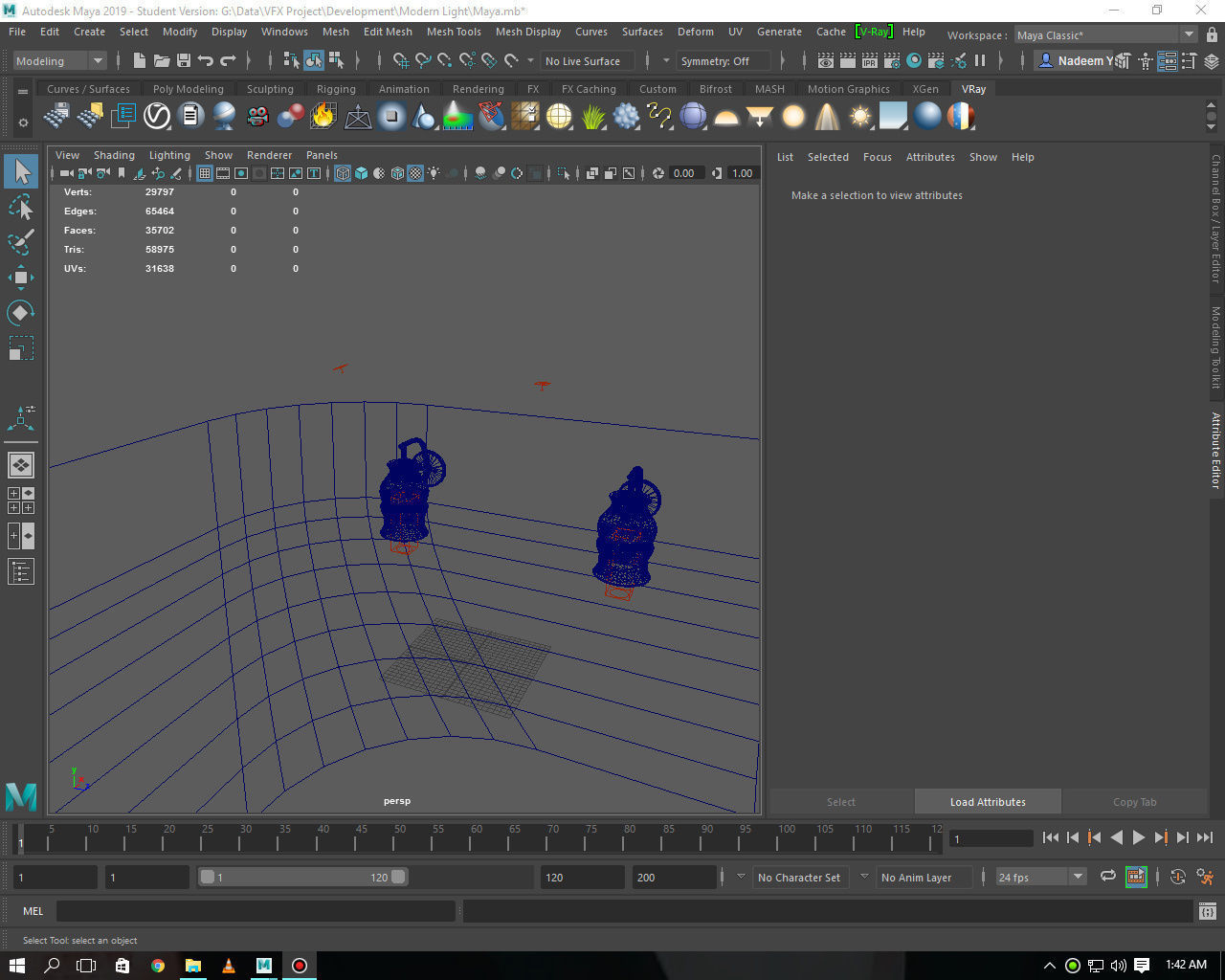
Task: Click the Nadeem Y account button
Action: [1075, 61]
